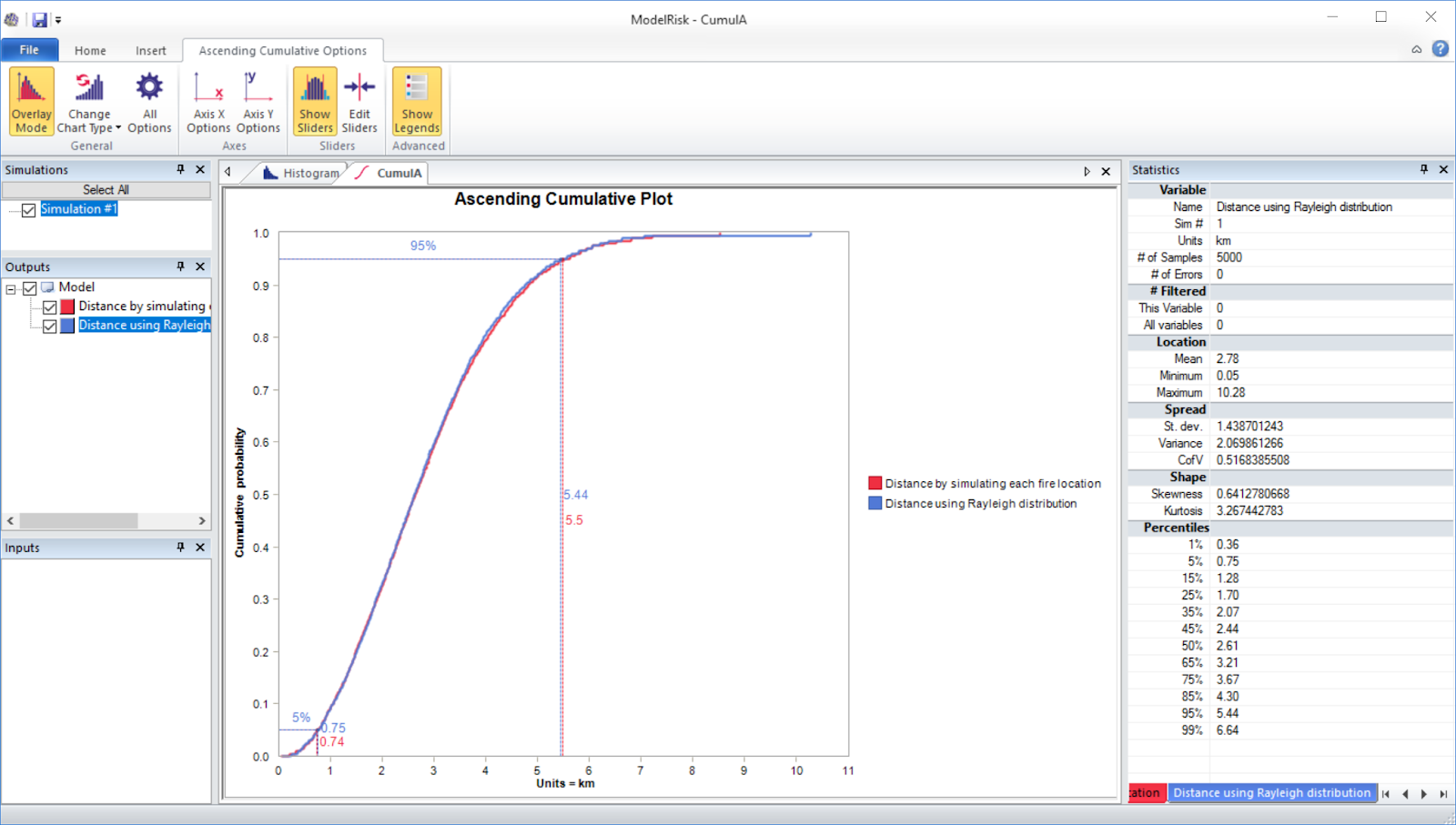Open Axis X Options
The image size is (1456, 825).
coord(207,100)
